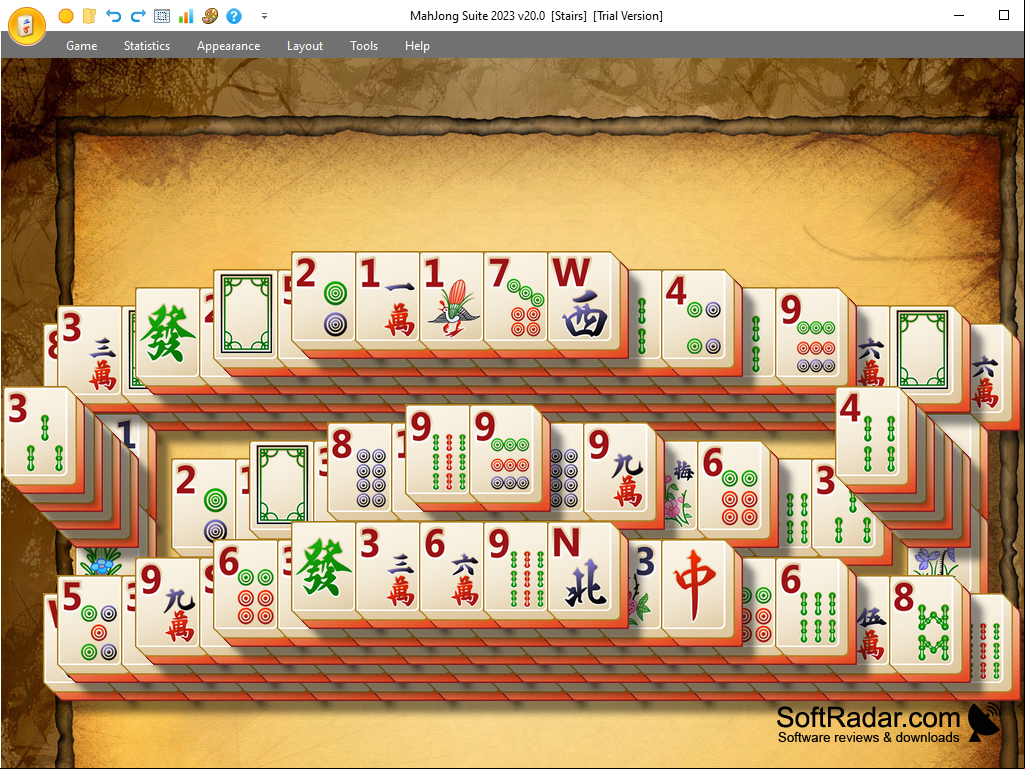This screenshot has height=769, width=1025.
Task: Pick the 4 bamboo tile on right stair
Action: (869, 434)
